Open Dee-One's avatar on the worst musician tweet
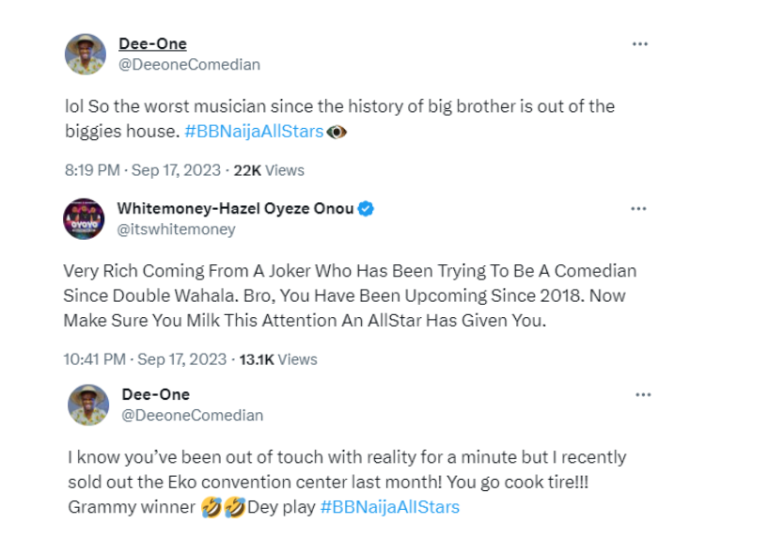The width and height of the screenshot is (768, 556). 87,54
